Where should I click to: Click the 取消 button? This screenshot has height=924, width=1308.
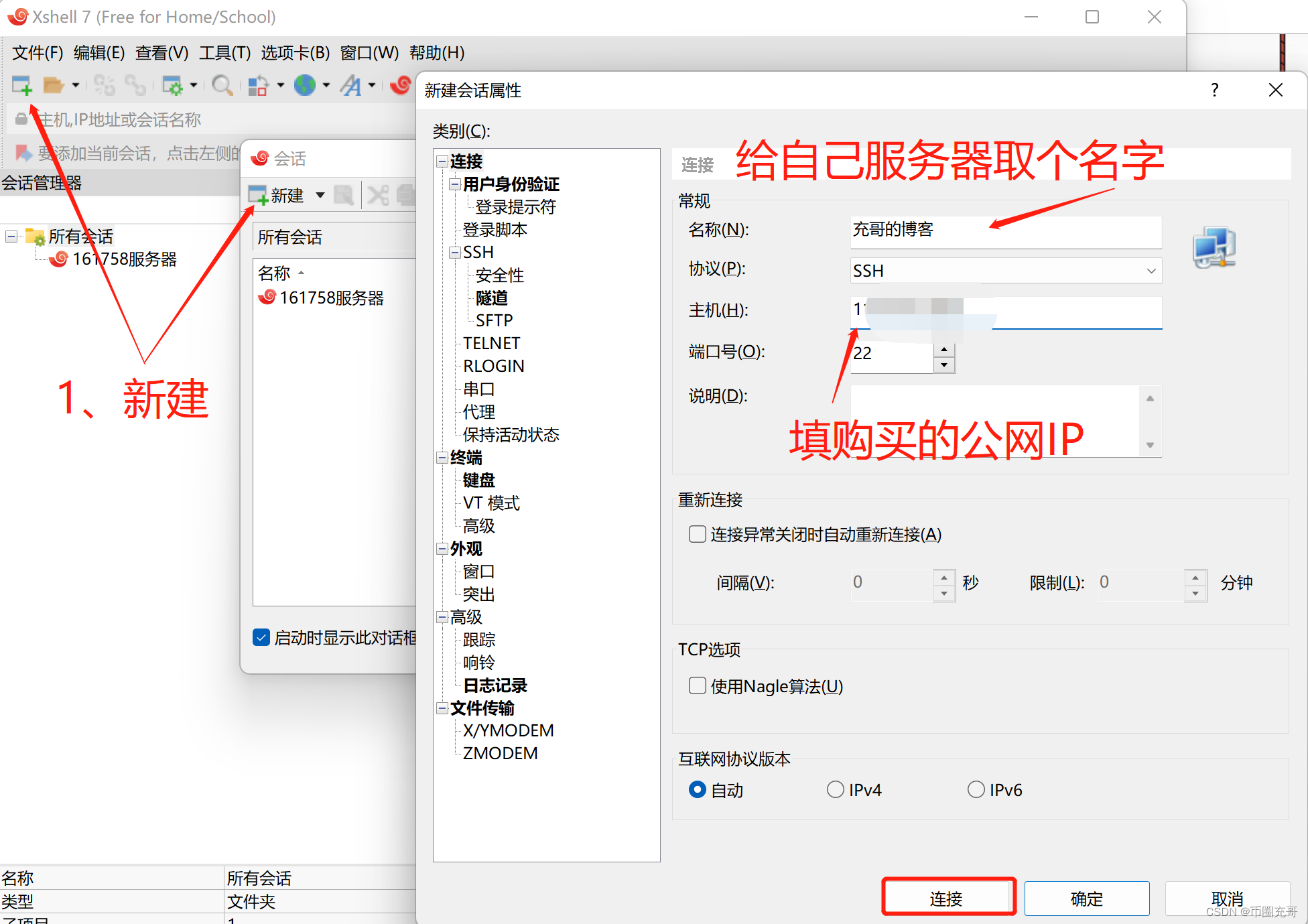point(1226,898)
